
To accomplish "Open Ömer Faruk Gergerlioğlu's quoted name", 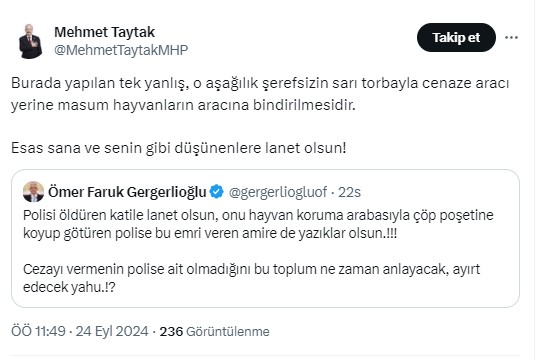I will point(127,192).
